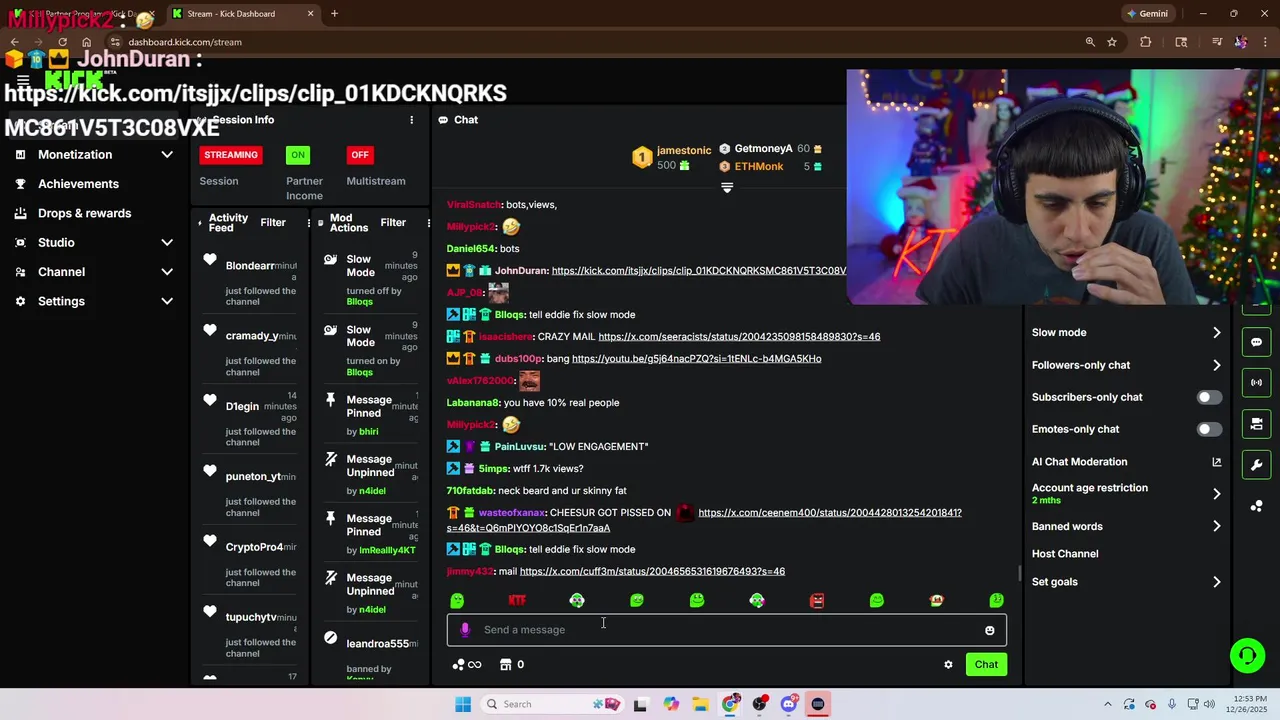This screenshot has height=720, width=1280.
Task: Open the Gemini button in Chrome
Action: coord(1146,14)
